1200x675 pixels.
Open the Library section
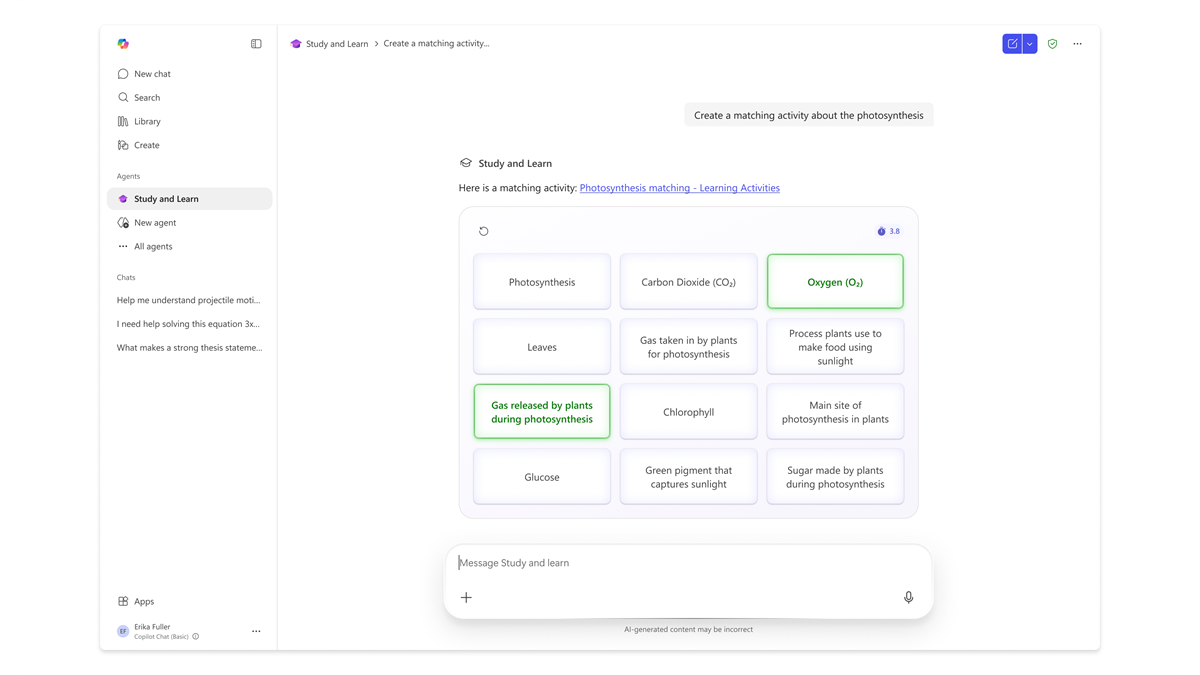pyautogui.click(x=189, y=122)
